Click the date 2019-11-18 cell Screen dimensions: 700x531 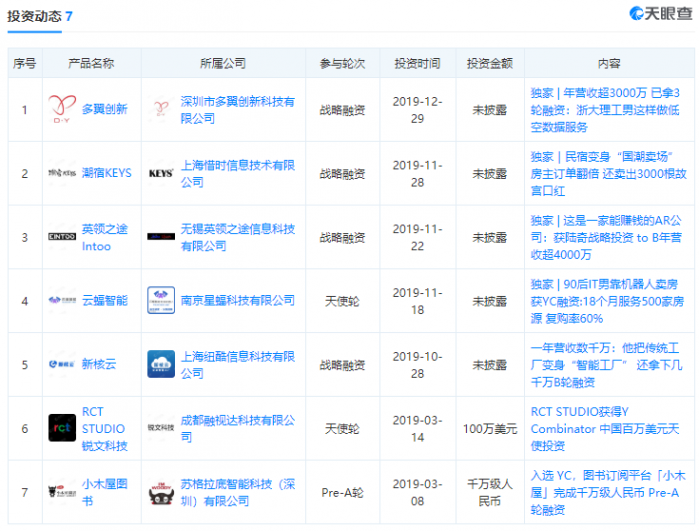click(417, 301)
